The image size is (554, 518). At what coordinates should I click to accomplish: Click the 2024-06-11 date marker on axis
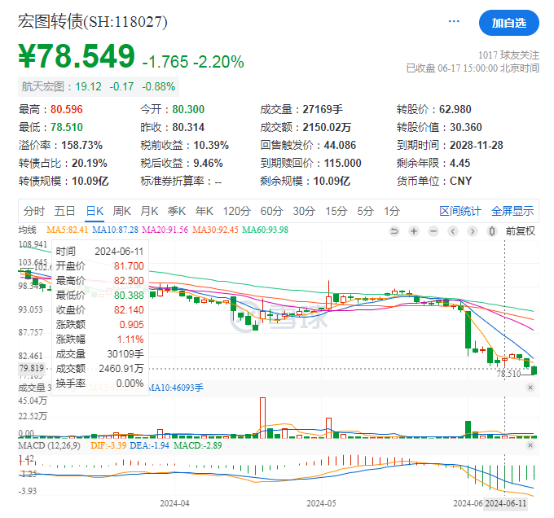(x=506, y=503)
